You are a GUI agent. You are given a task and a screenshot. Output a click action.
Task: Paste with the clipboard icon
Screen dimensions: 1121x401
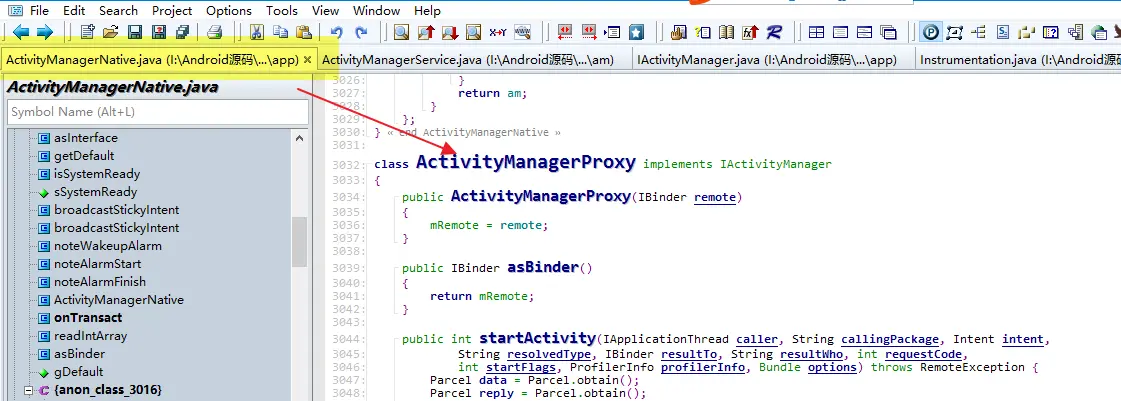click(x=304, y=31)
